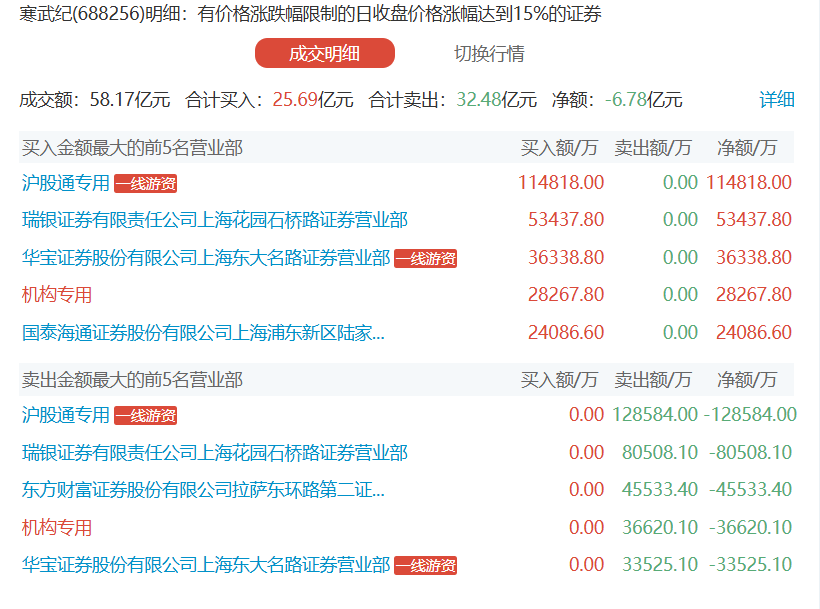Click the 净额/万 header in sellers table
820x609 pixels.
[x=746, y=380]
